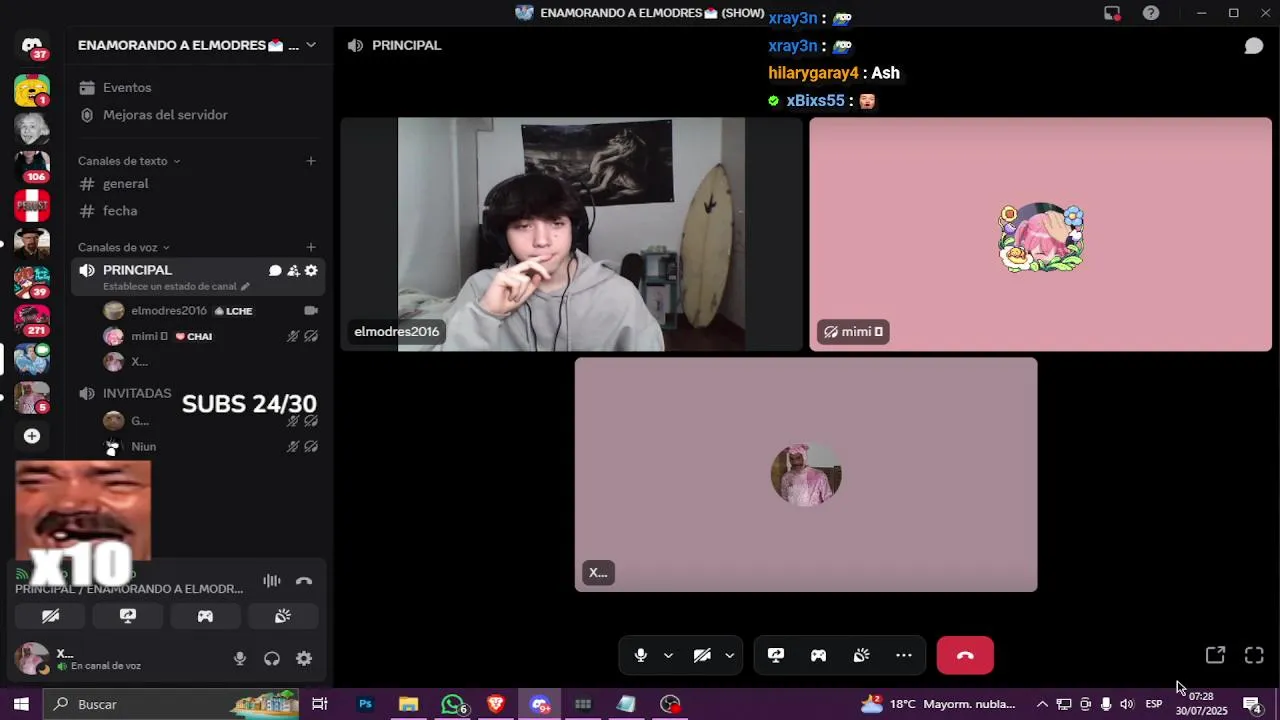This screenshot has height=720, width=1280.
Task: Open soundboard from the call control bar
Action: click(861, 655)
